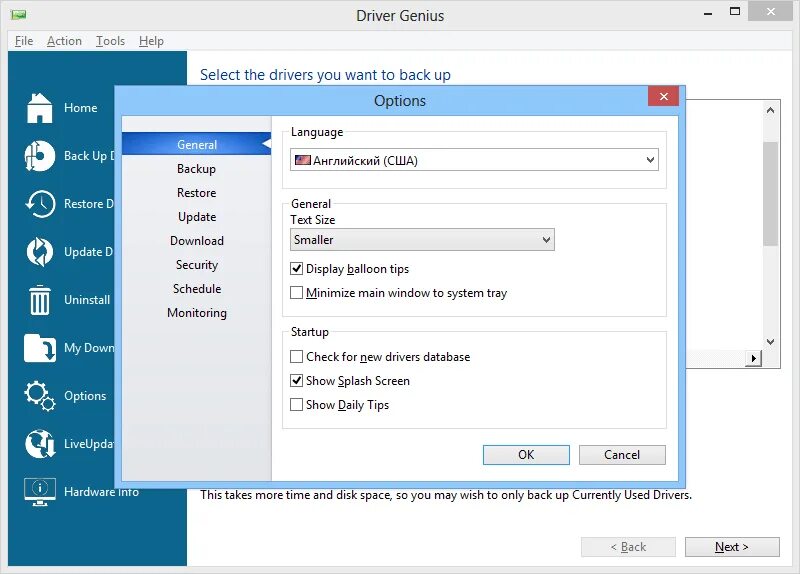This screenshot has width=800, height=574.
Task: Open the Text Size dropdown showing Smaller
Action: pyautogui.click(x=422, y=240)
